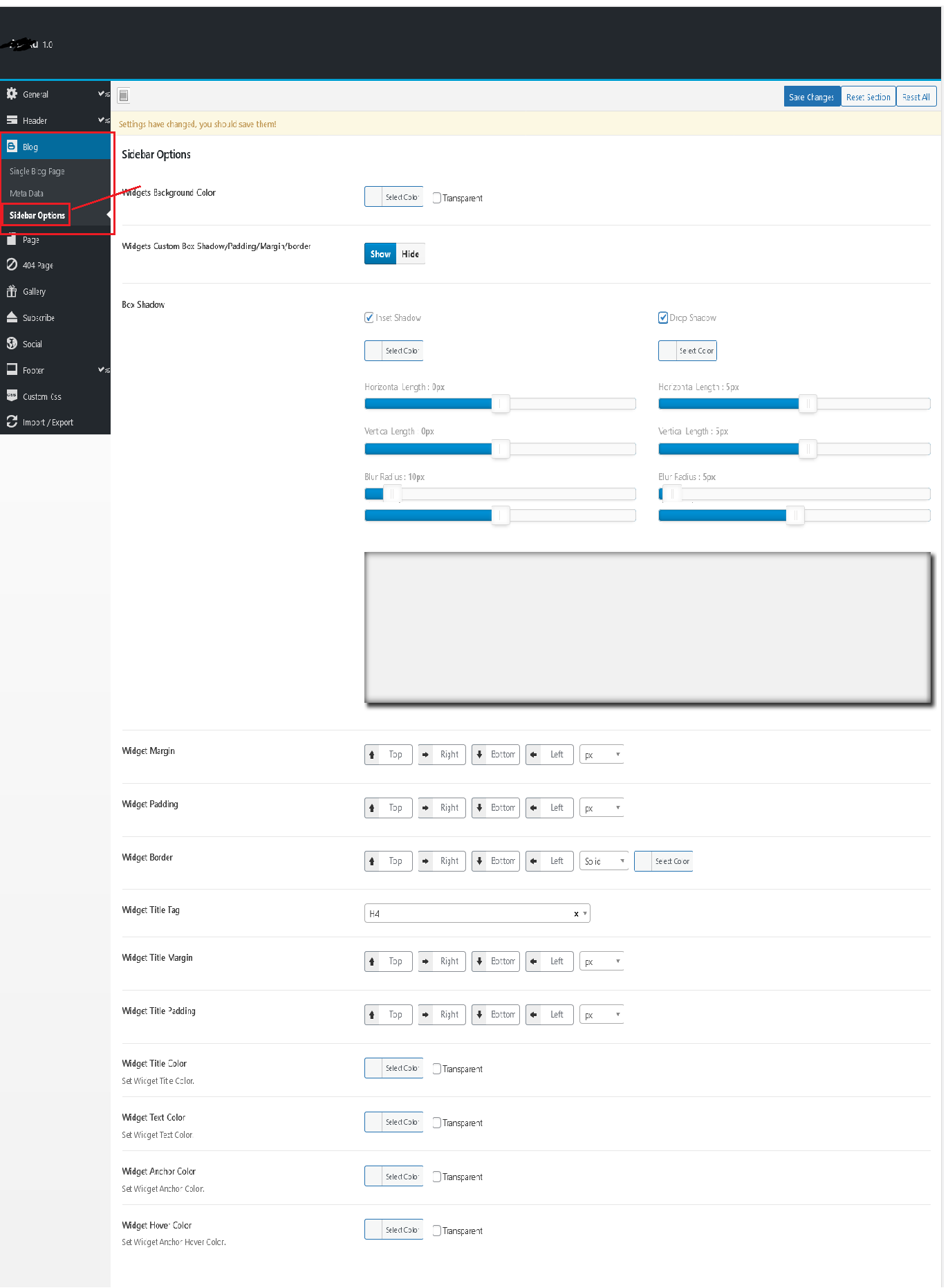This screenshot has height=1288, width=948.
Task: Click Widget Margin Top input field
Action: point(396,755)
